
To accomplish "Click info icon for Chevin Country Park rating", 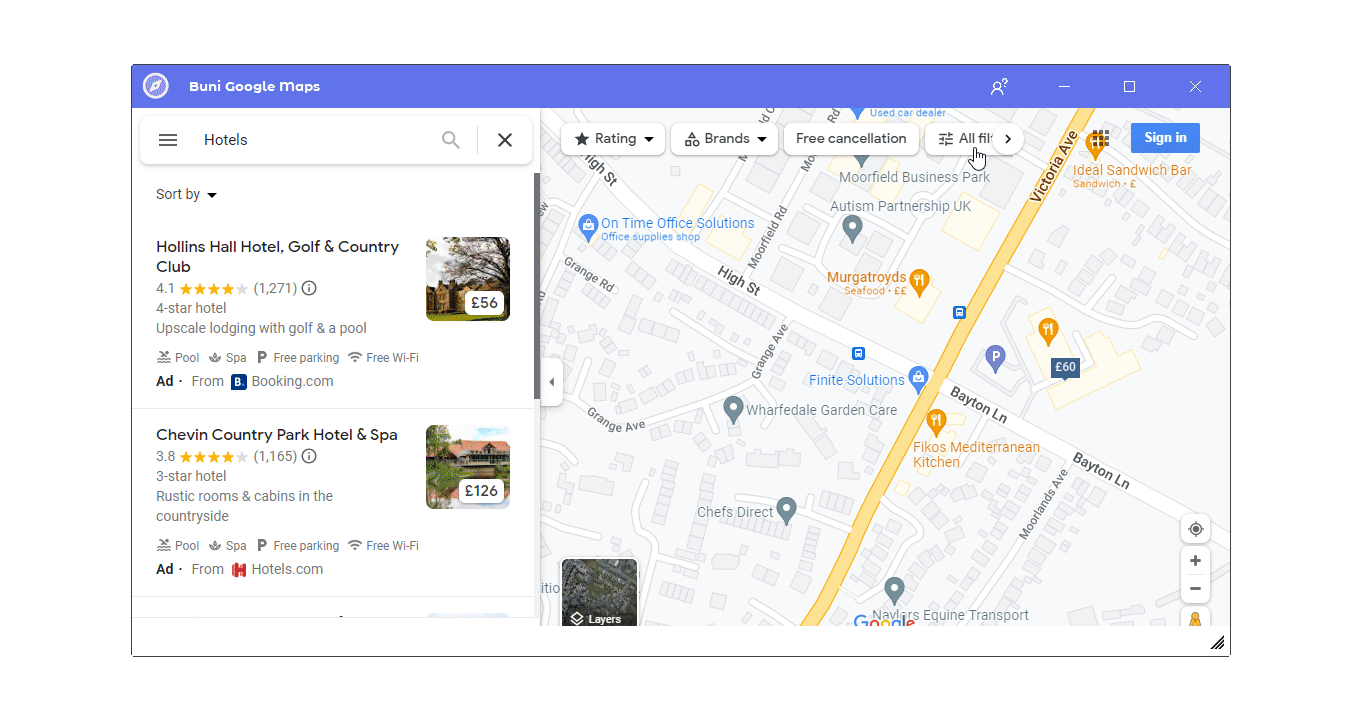I will tap(309, 456).
